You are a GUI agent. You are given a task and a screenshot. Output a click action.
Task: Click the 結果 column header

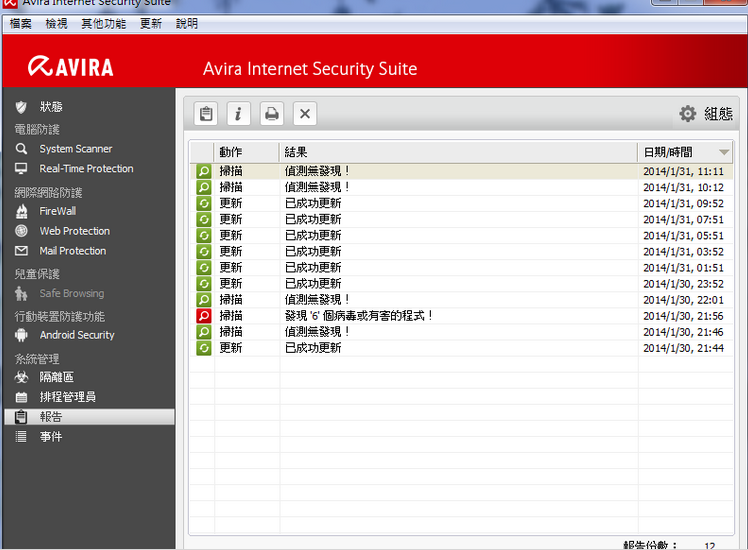coord(458,152)
